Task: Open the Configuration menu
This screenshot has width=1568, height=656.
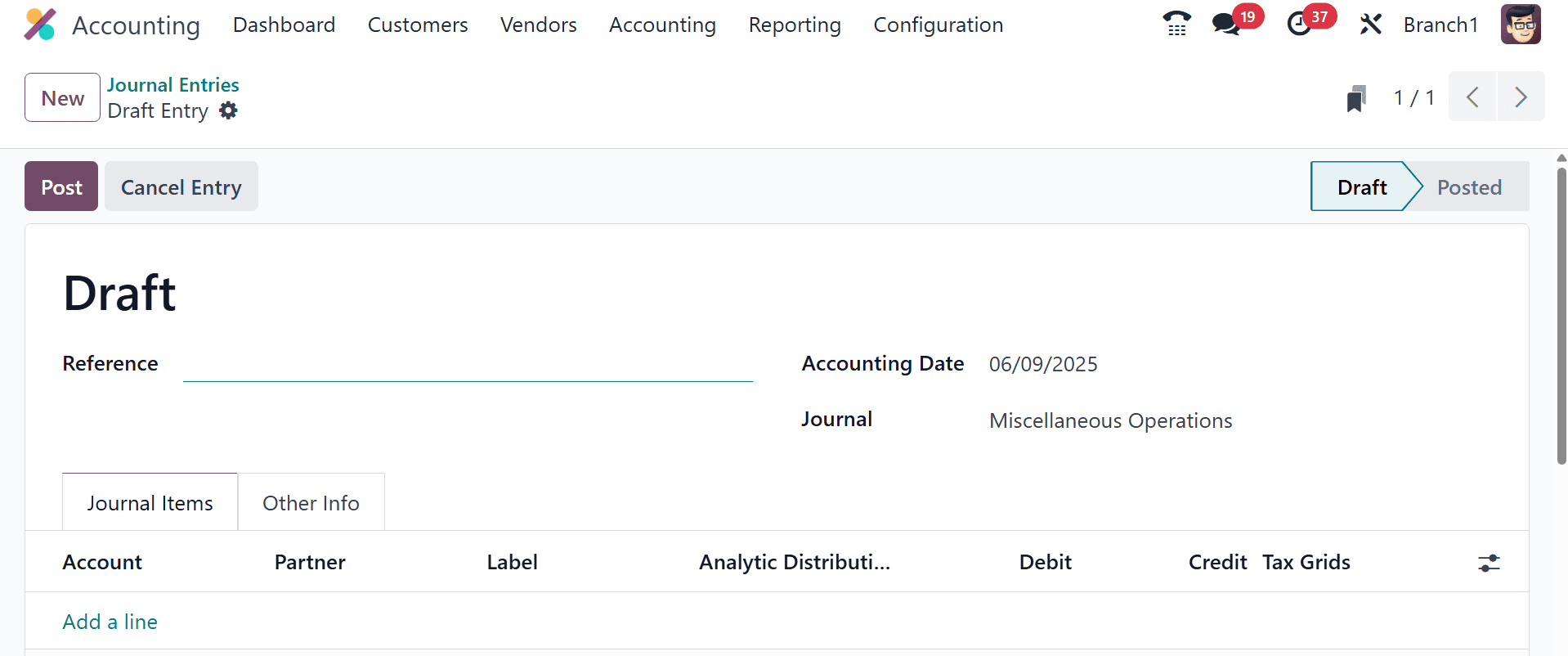Action: (x=939, y=25)
